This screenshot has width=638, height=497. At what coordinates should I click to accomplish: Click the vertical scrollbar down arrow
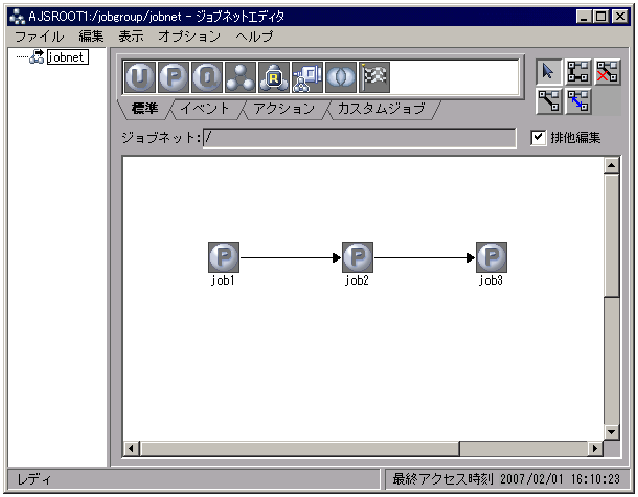(612, 432)
